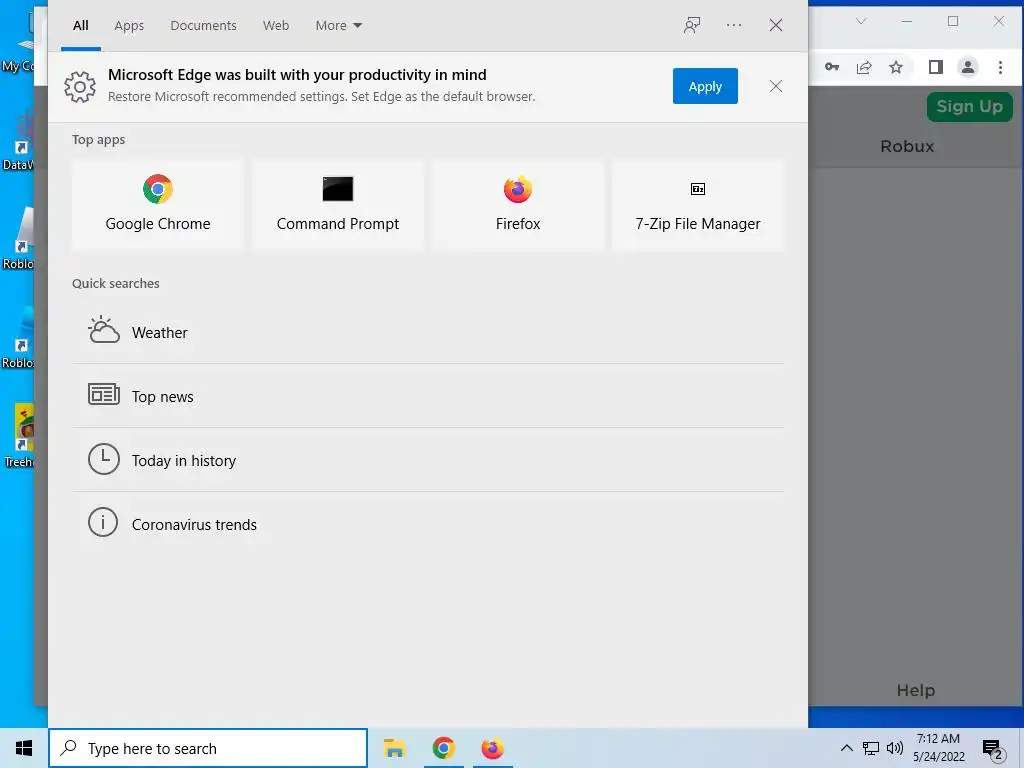
Task: Open Top news quick search
Action: coord(428,396)
